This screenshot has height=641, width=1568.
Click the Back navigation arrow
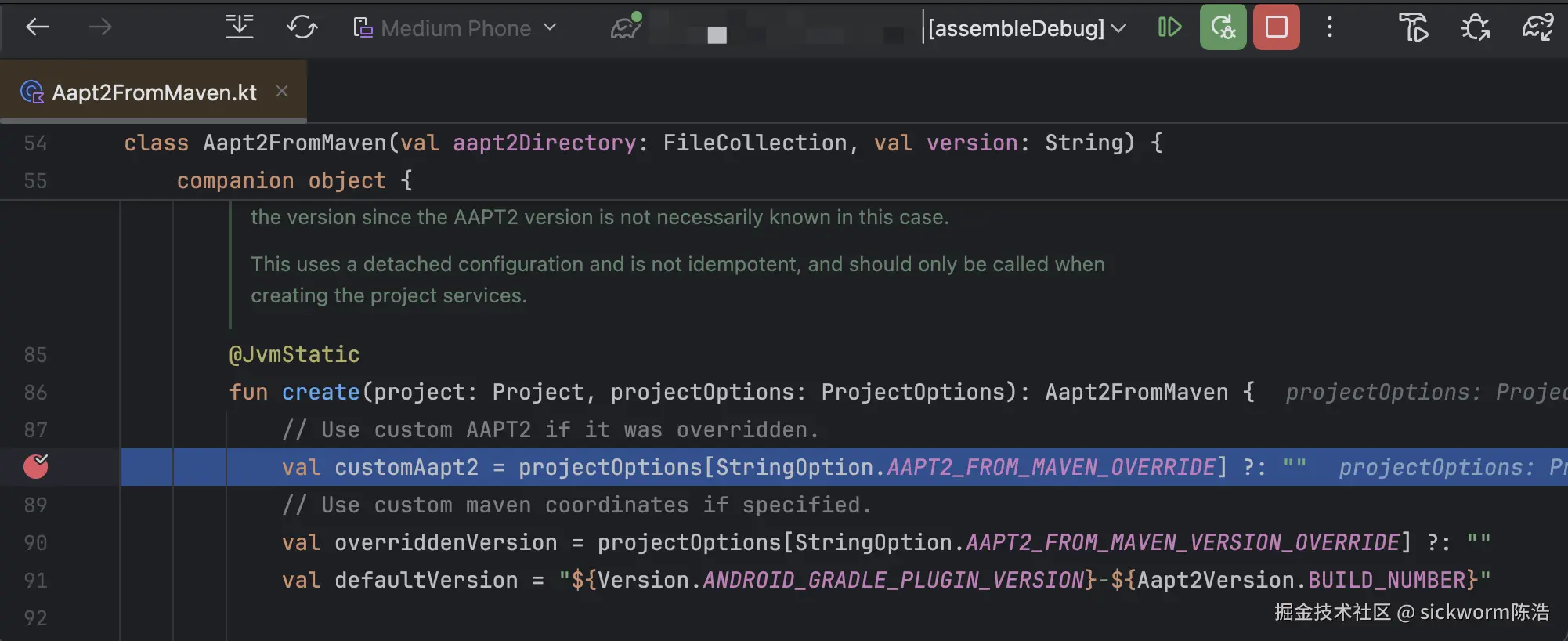(37, 28)
